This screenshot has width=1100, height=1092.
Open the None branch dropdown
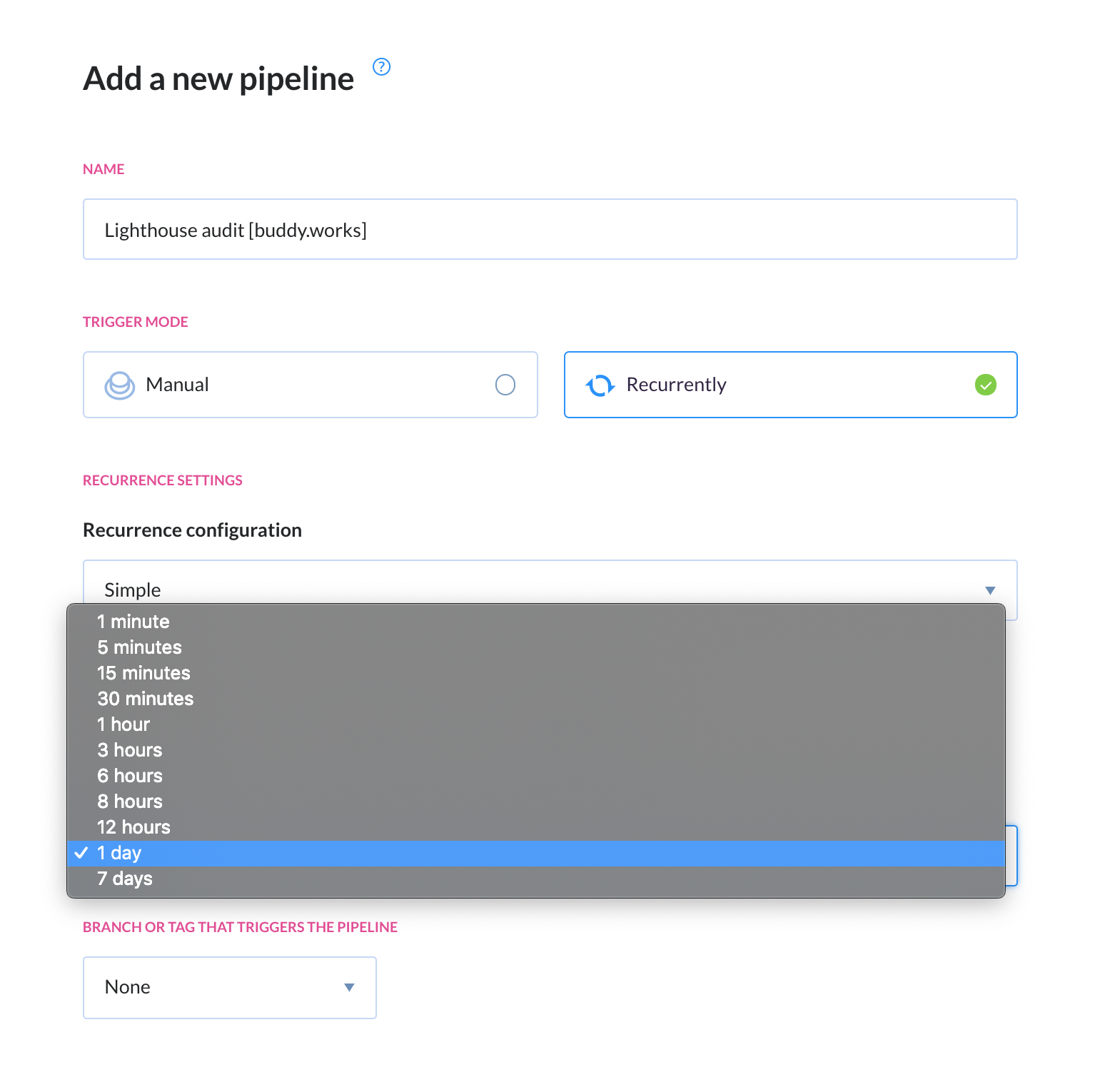[230, 987]
